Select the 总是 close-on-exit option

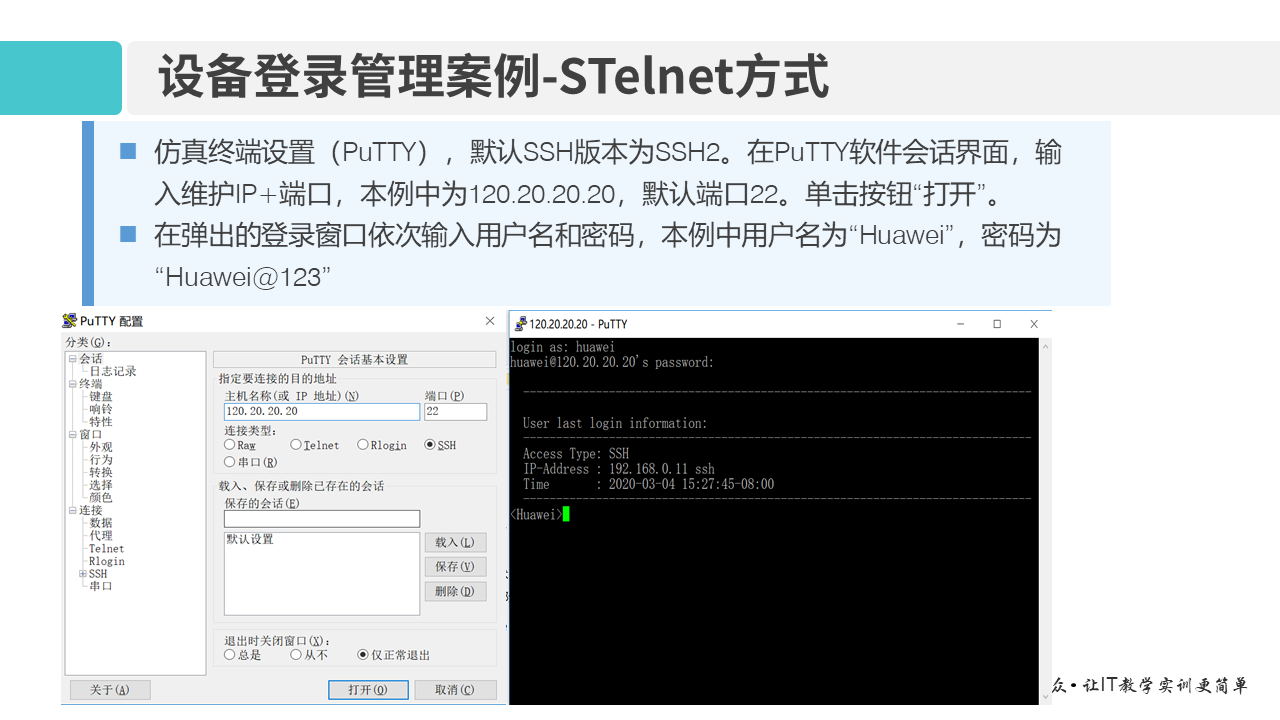pyautogui.click(x=231, y=654)
